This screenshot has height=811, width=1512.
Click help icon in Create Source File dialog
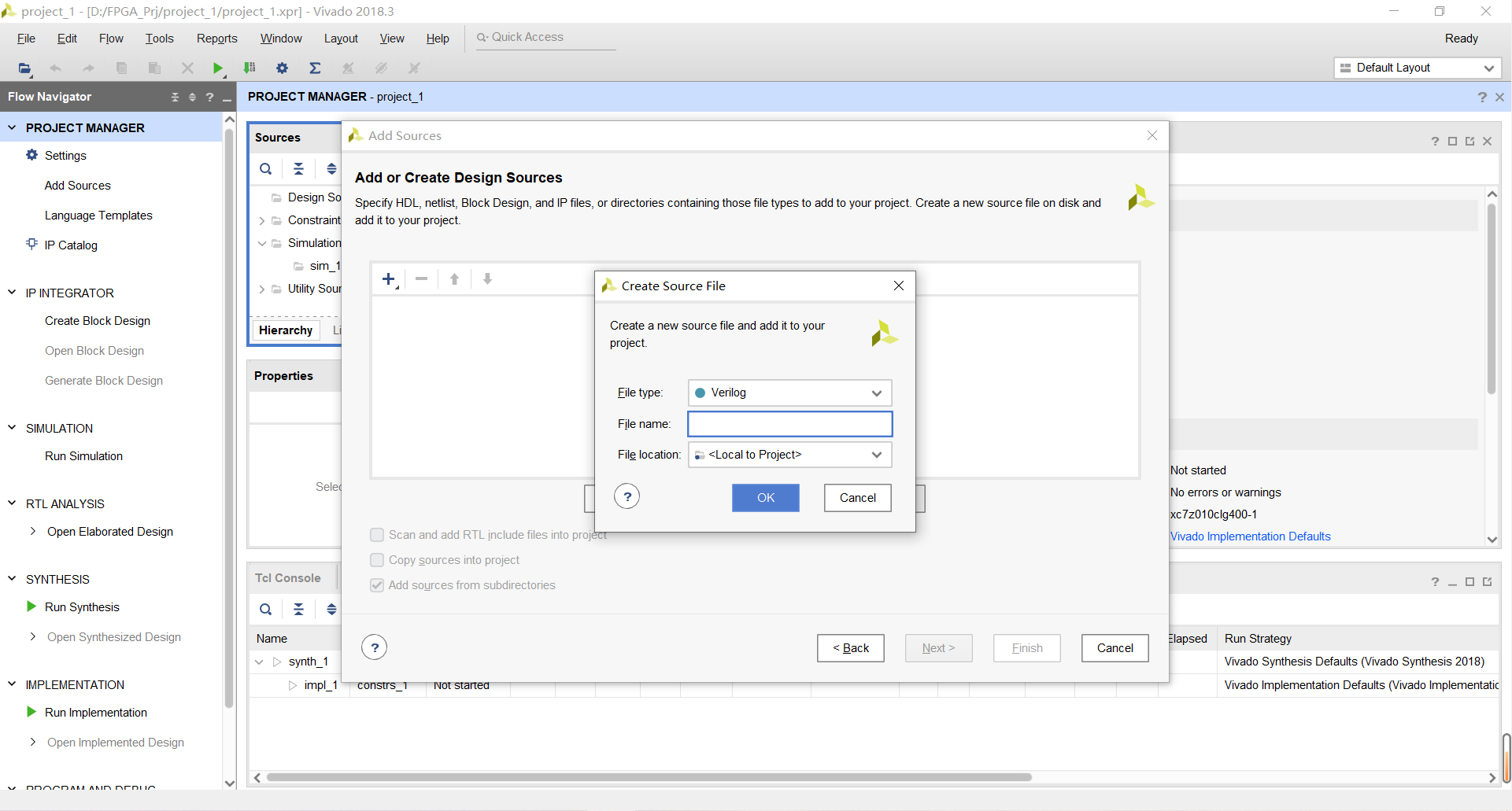(627, 496)
